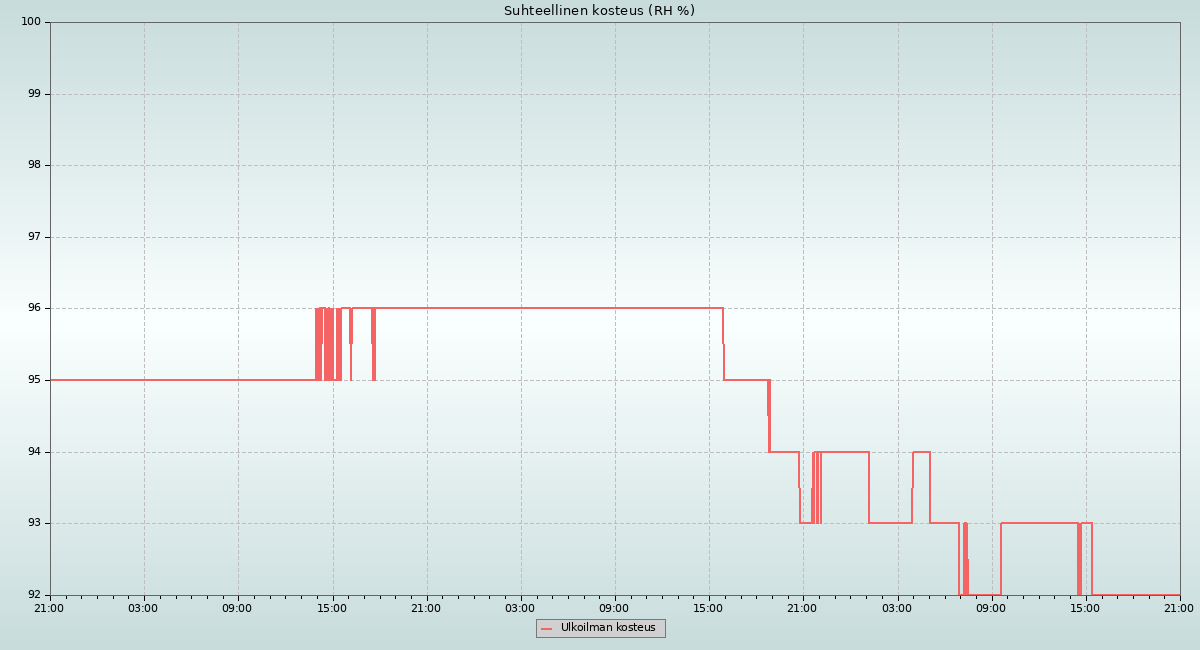Select the 99 y-axis label

(34, 94)
